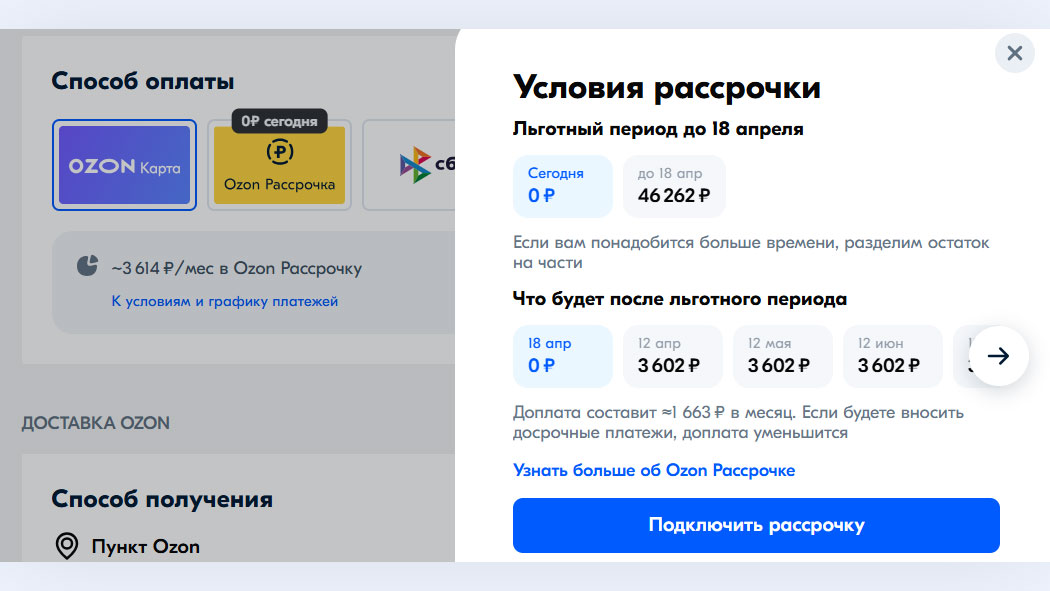Viewport: 1050px width, 591px height.
Task: Select the 12 мая payment tile
Action: [782, 355]
